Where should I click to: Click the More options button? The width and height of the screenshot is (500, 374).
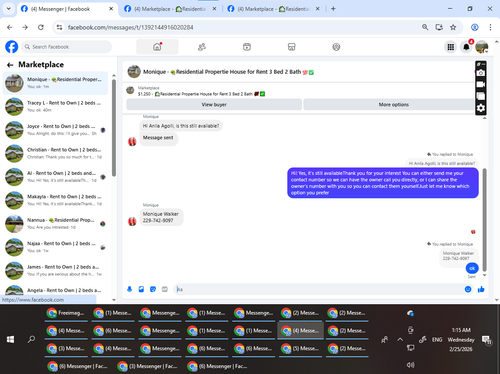(x=393, y=104)
